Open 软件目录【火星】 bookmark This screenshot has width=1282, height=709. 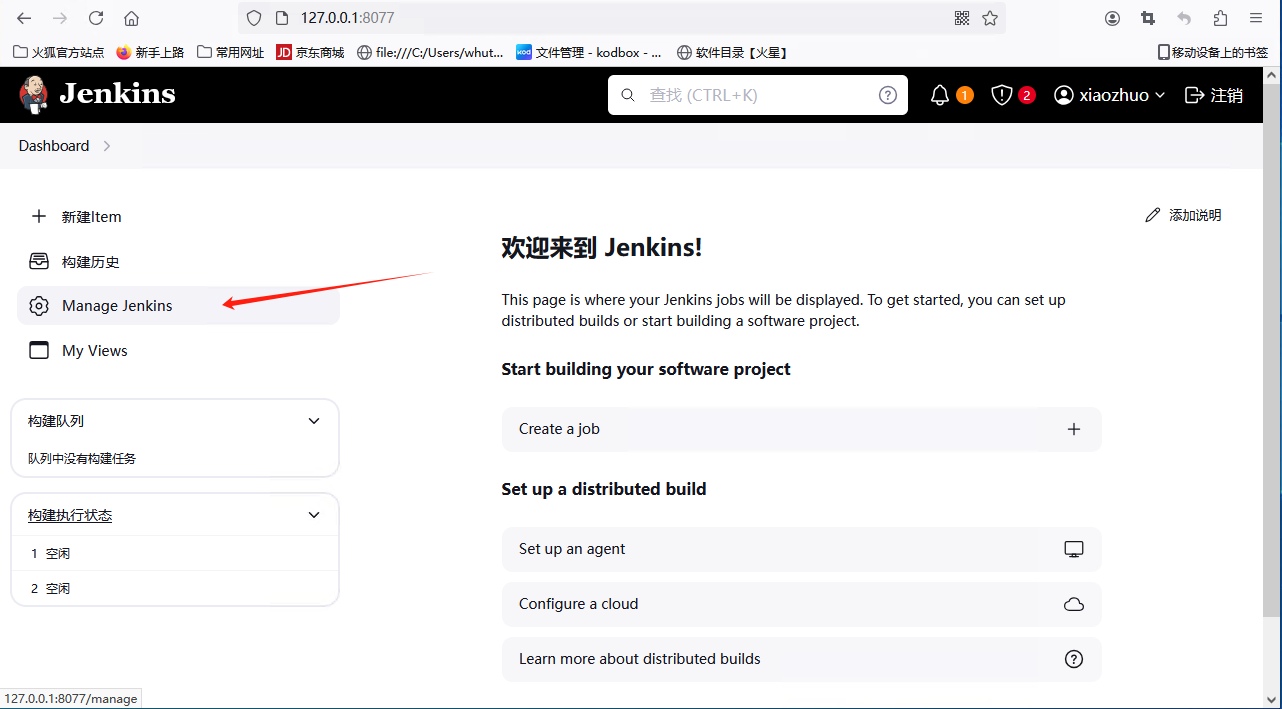733,52
